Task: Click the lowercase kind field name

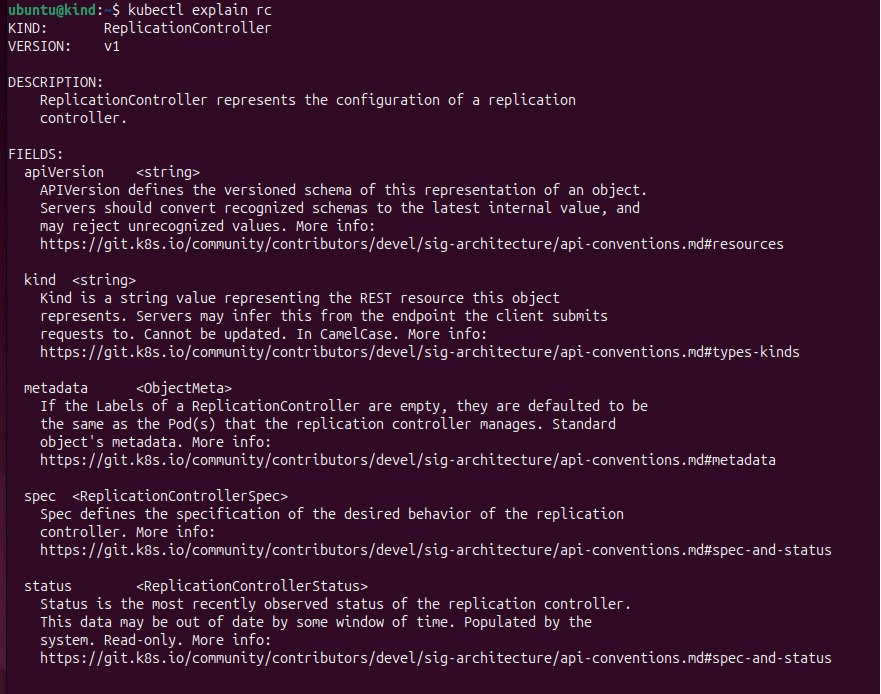Action: (40, 280)
